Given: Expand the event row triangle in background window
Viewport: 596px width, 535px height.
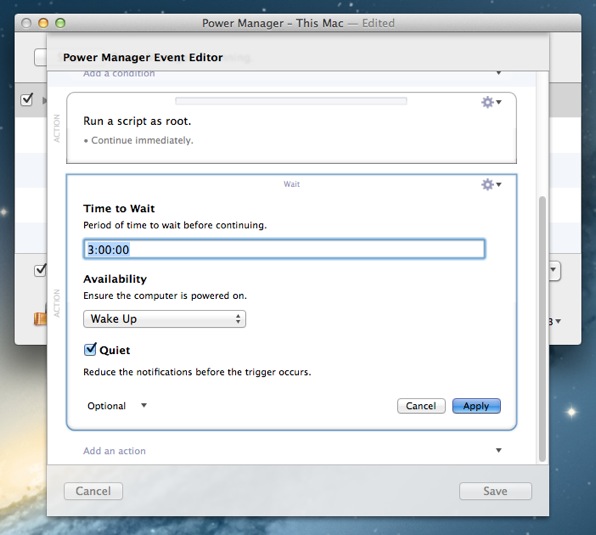Looking at the screenshot, I should point(44,100).
